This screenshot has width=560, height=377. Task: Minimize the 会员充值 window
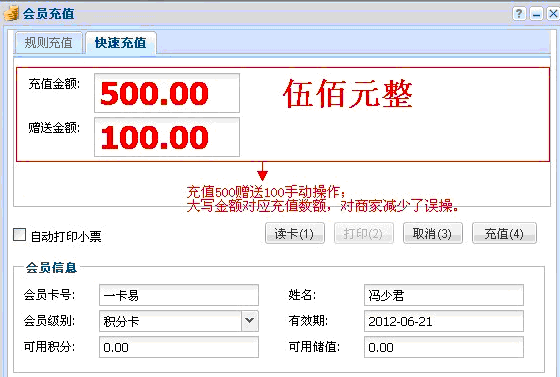click(536, 14)
